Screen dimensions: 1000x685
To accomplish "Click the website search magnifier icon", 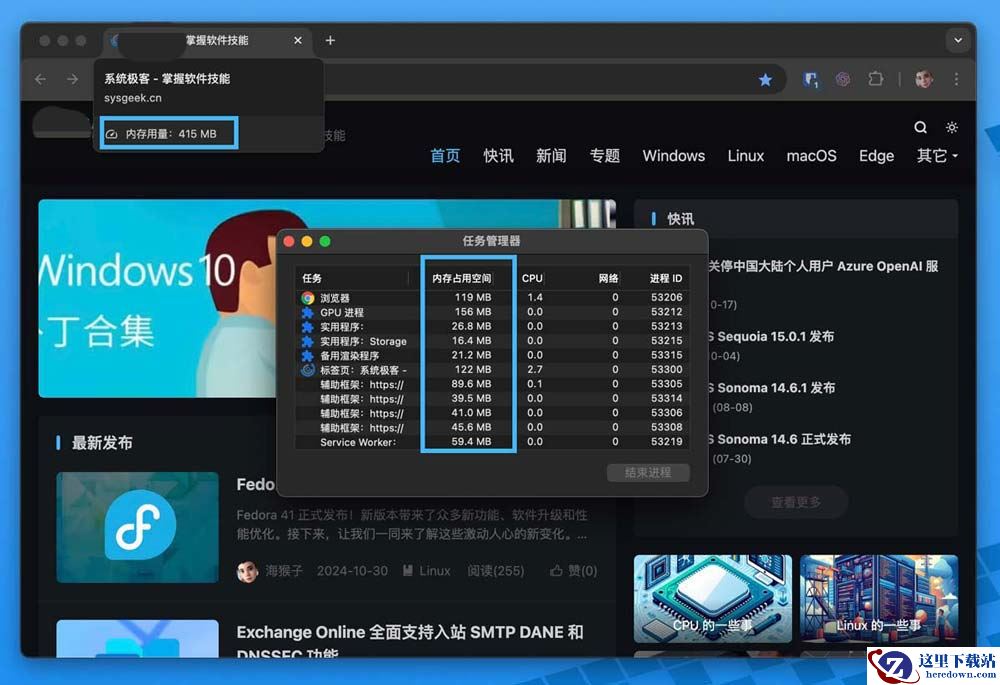I will [920, 128].
